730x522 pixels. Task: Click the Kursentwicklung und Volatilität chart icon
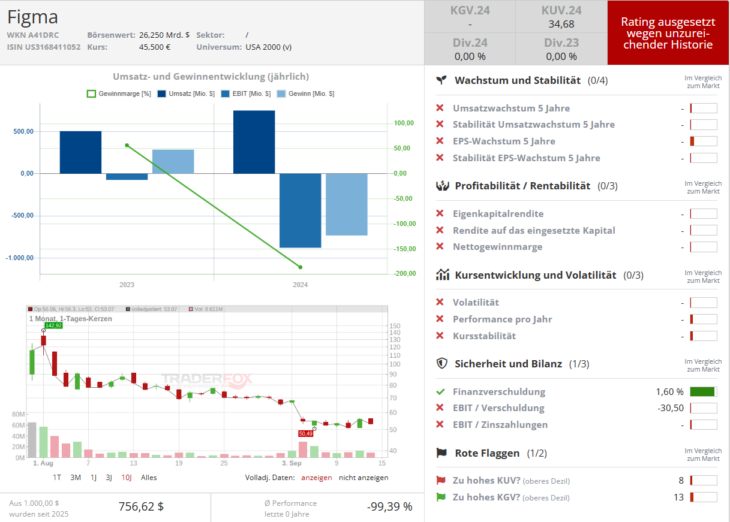442,275
